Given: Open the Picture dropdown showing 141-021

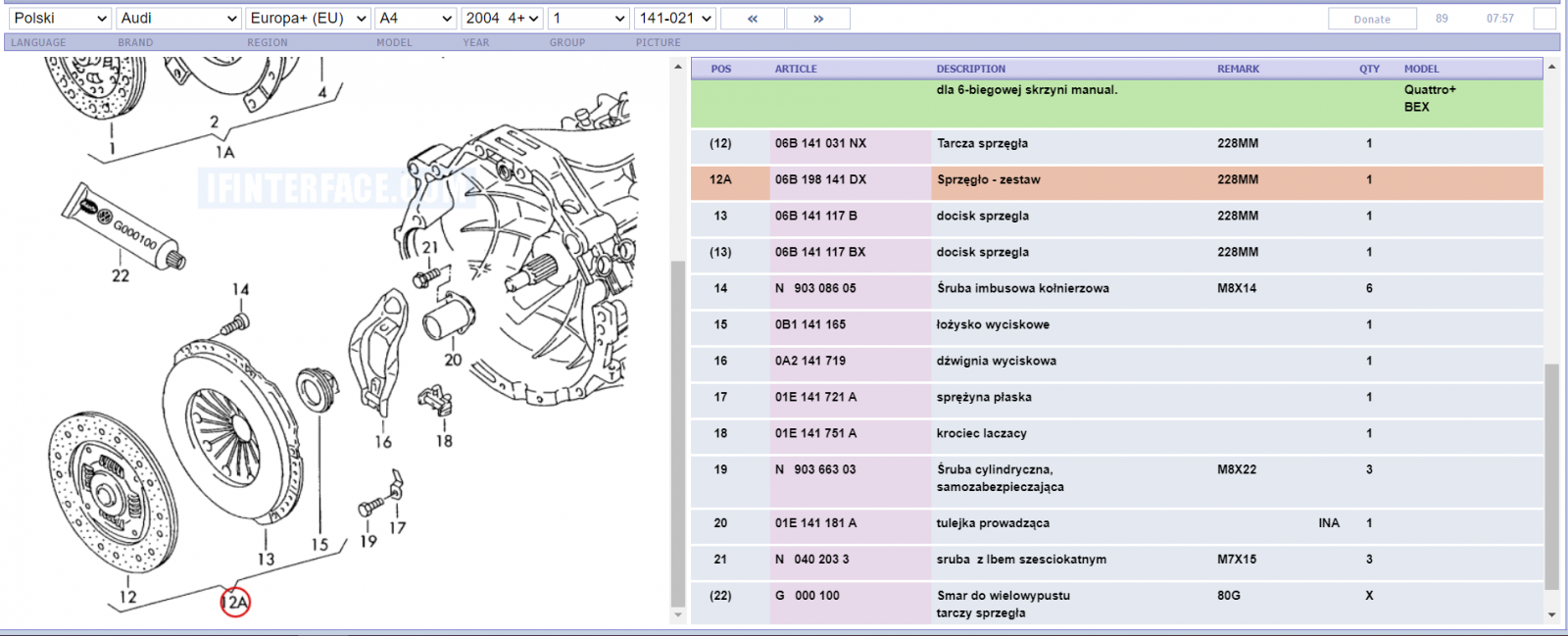Looking at the screenshot, I should pyautogui.click(x=675, y=19).
